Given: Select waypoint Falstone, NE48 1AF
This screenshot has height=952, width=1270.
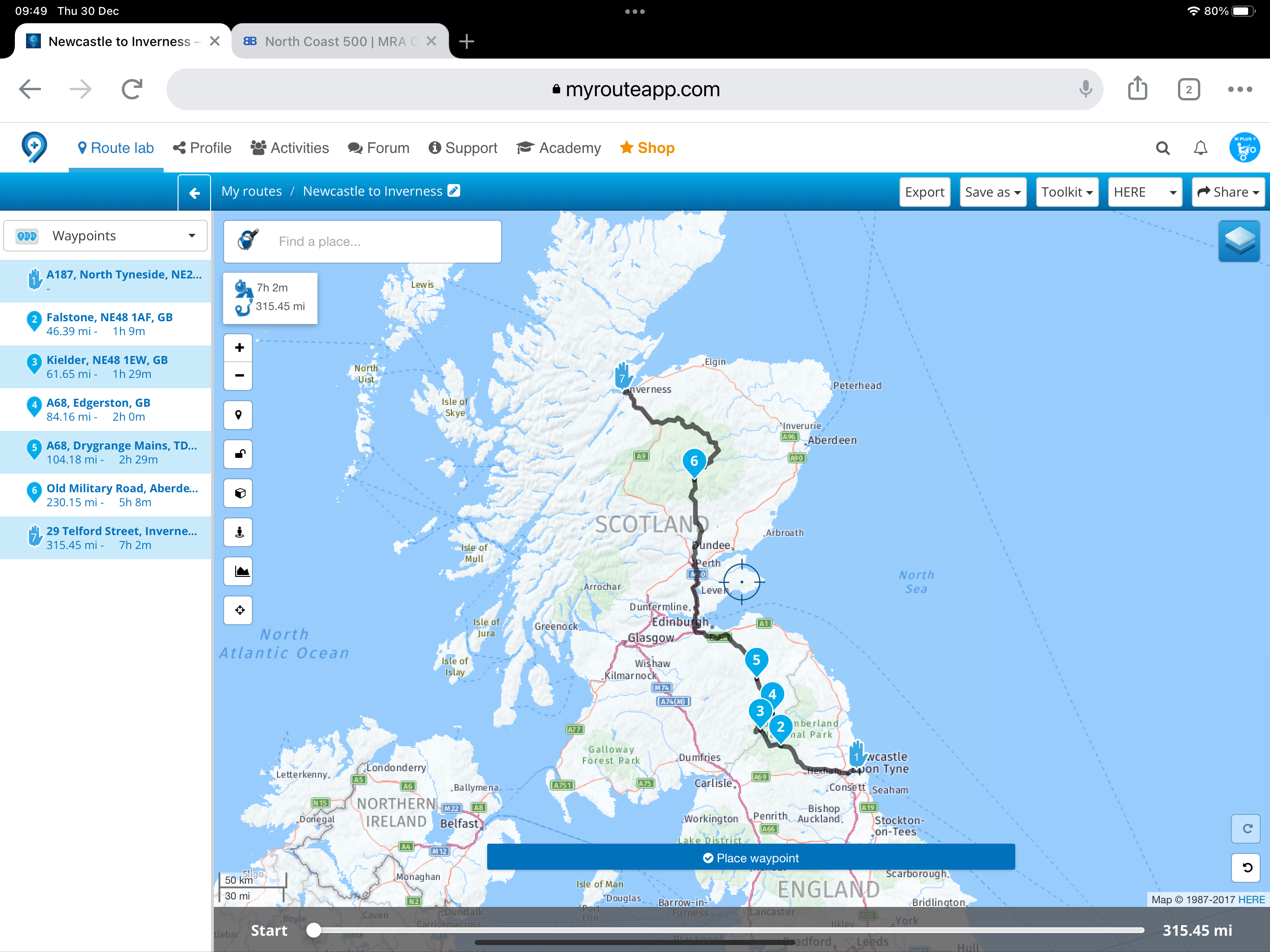Looking at the screenshot, I should (x=106, y=324).
